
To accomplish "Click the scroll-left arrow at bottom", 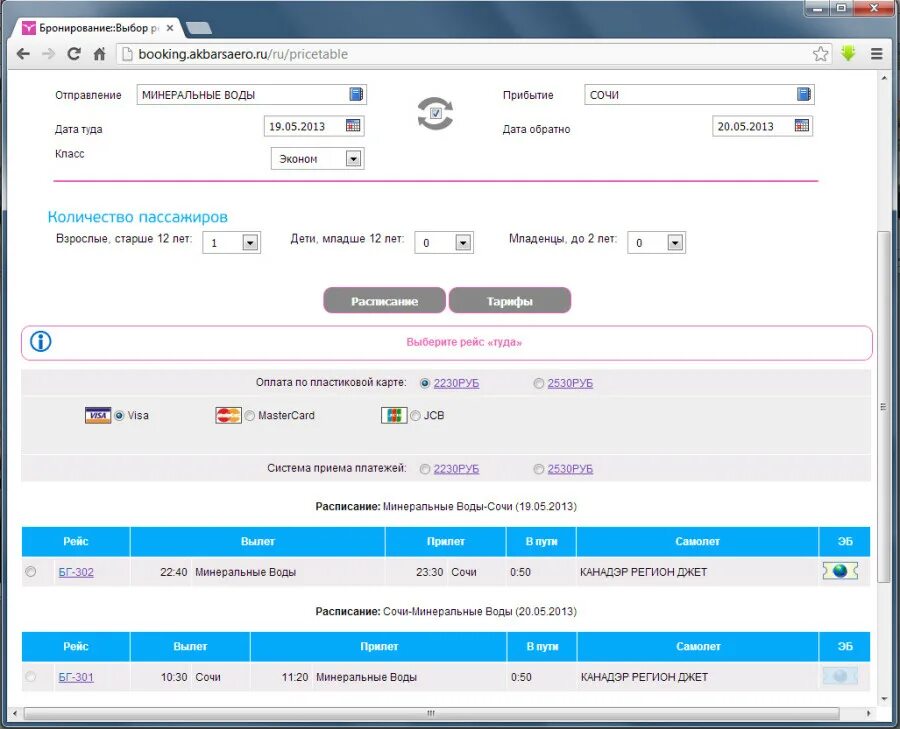I will click(15, 714).
